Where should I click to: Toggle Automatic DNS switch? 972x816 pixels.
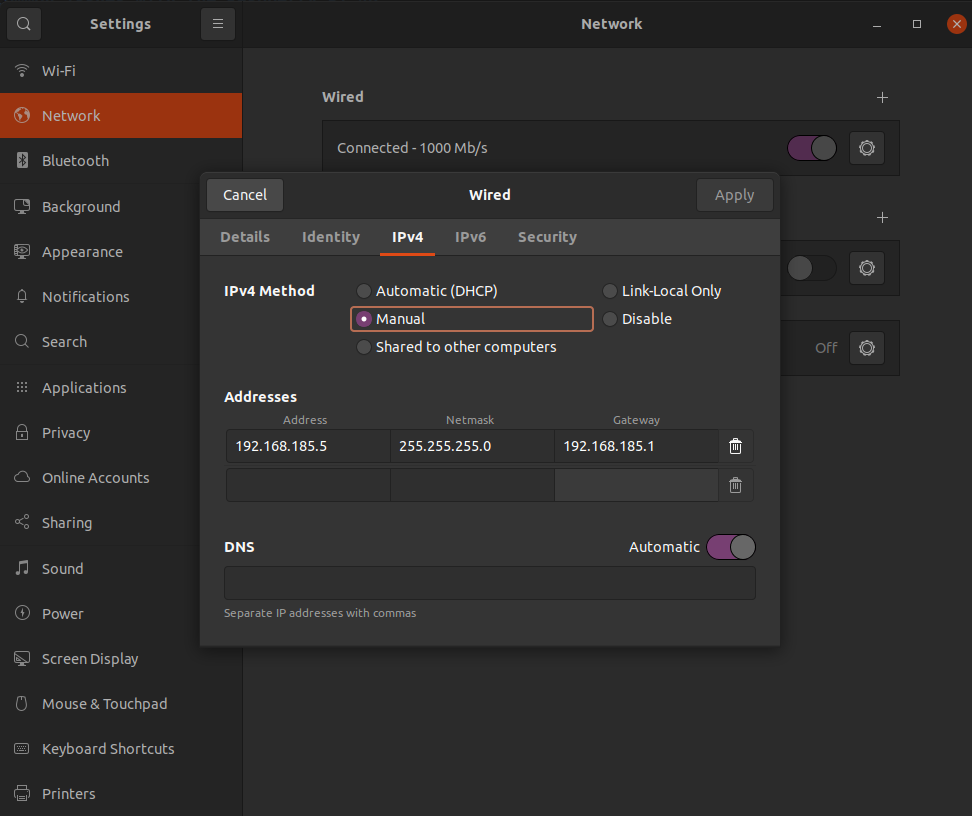point(731,547)
